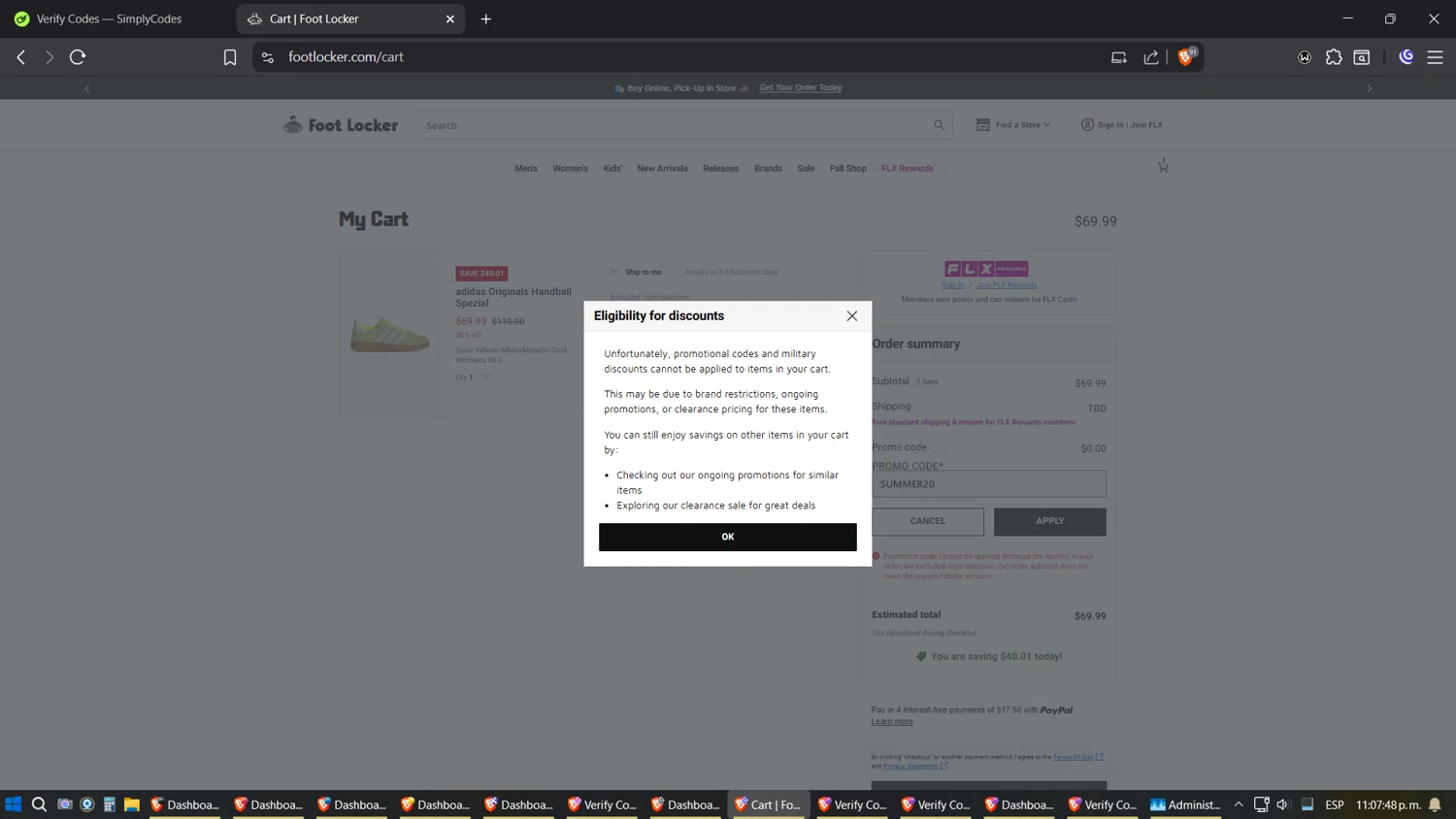Open PayPal Learn more link
The image size is (1456, 819).
click(892, 722)
